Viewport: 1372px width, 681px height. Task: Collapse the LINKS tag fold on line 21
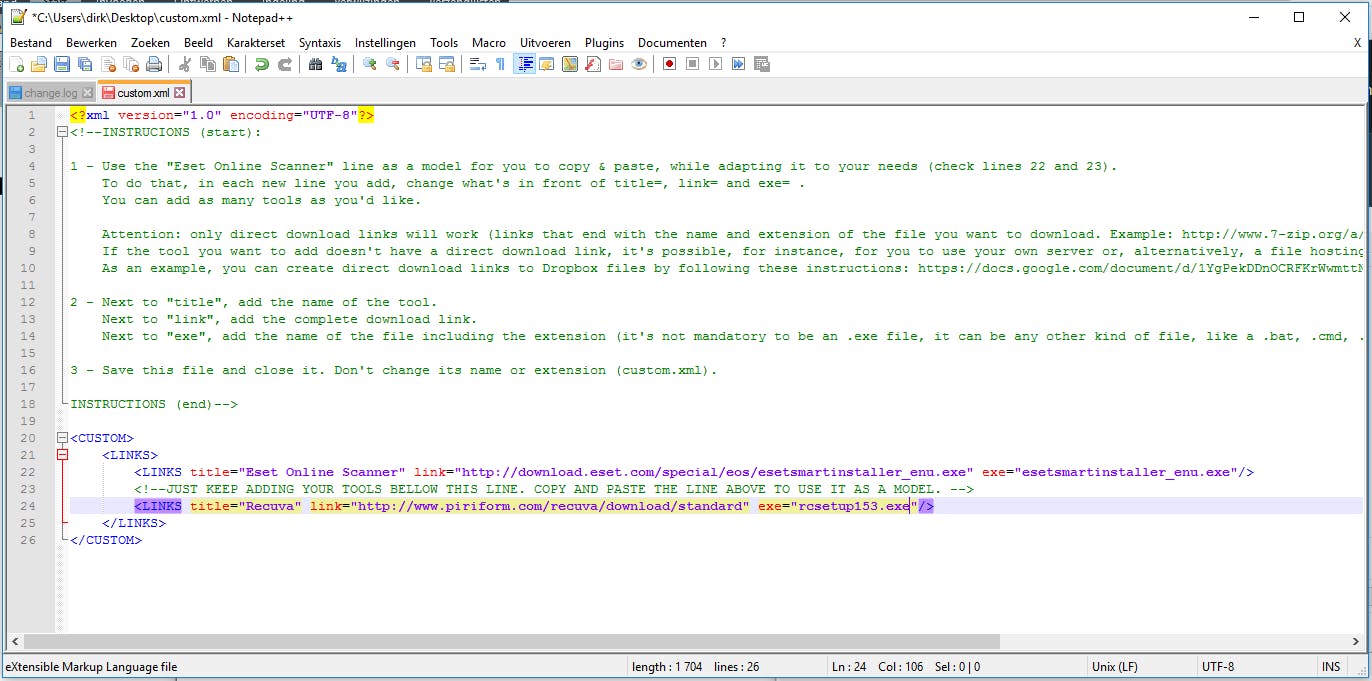point(62,455)
